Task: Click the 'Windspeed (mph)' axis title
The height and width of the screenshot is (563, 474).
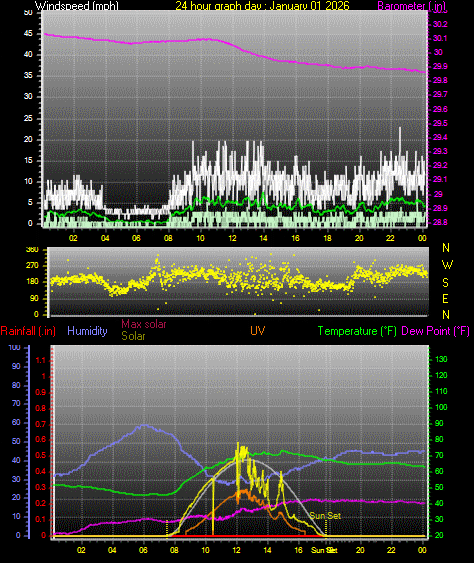Action: 76,6
